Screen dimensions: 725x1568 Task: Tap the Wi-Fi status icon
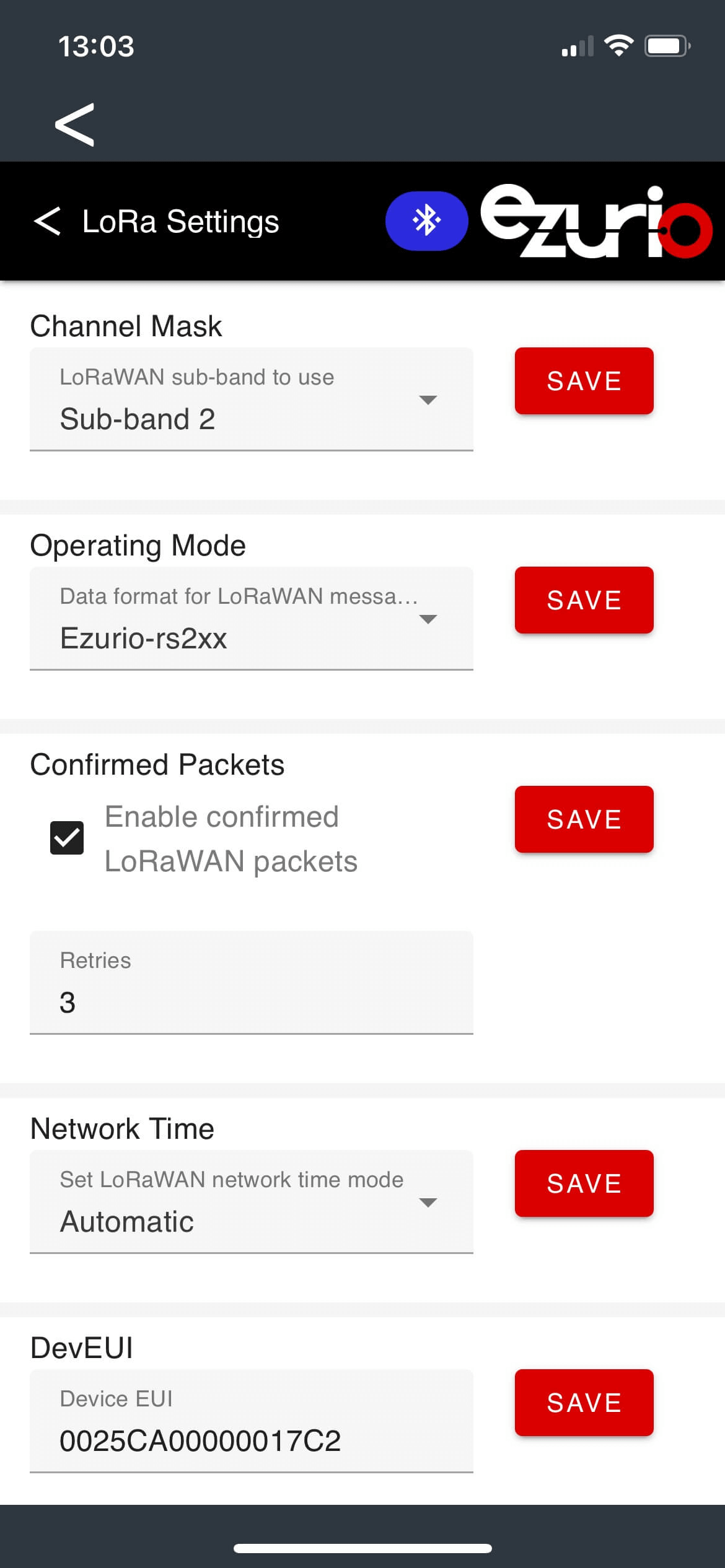coord(618,46)
